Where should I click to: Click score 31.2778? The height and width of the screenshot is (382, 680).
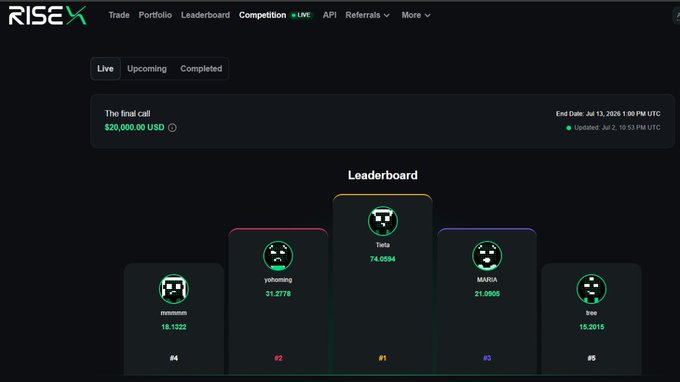point(278,294)
